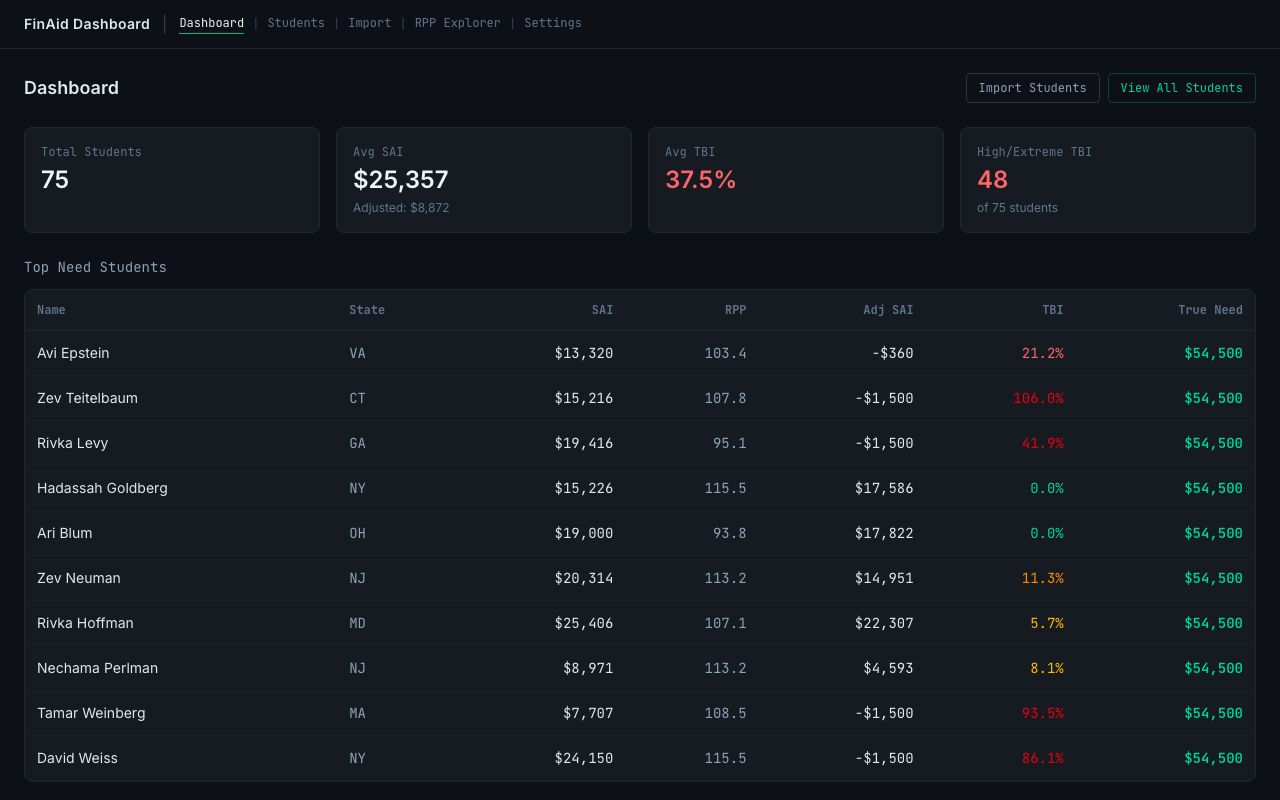Viewport: 1280px width, 800px height.
Task: Select the Dashboard tab in navigation
Action: 211,22
